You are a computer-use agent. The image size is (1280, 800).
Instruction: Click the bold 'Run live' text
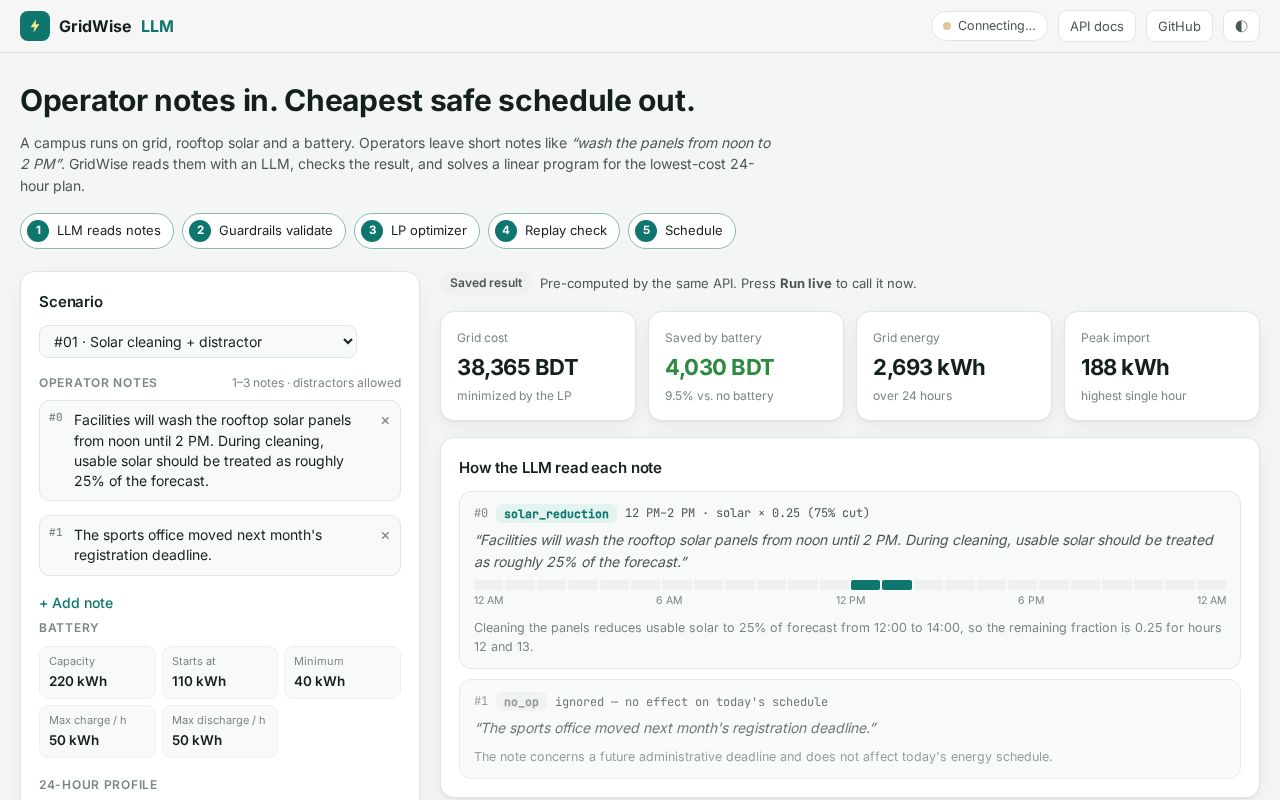[x=806, y=284]
